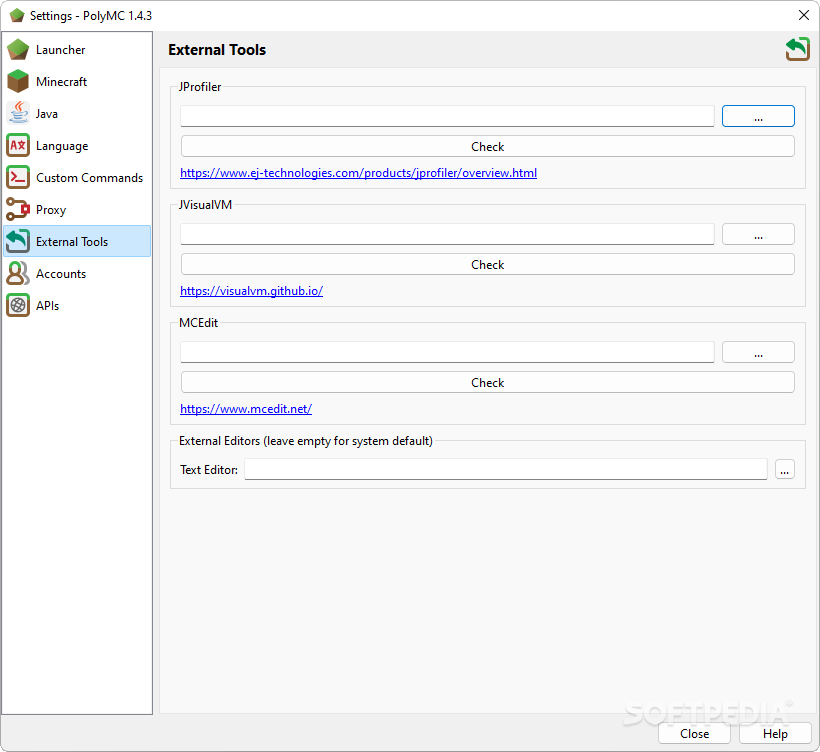Switch to the Java settings page

(77, 113)
